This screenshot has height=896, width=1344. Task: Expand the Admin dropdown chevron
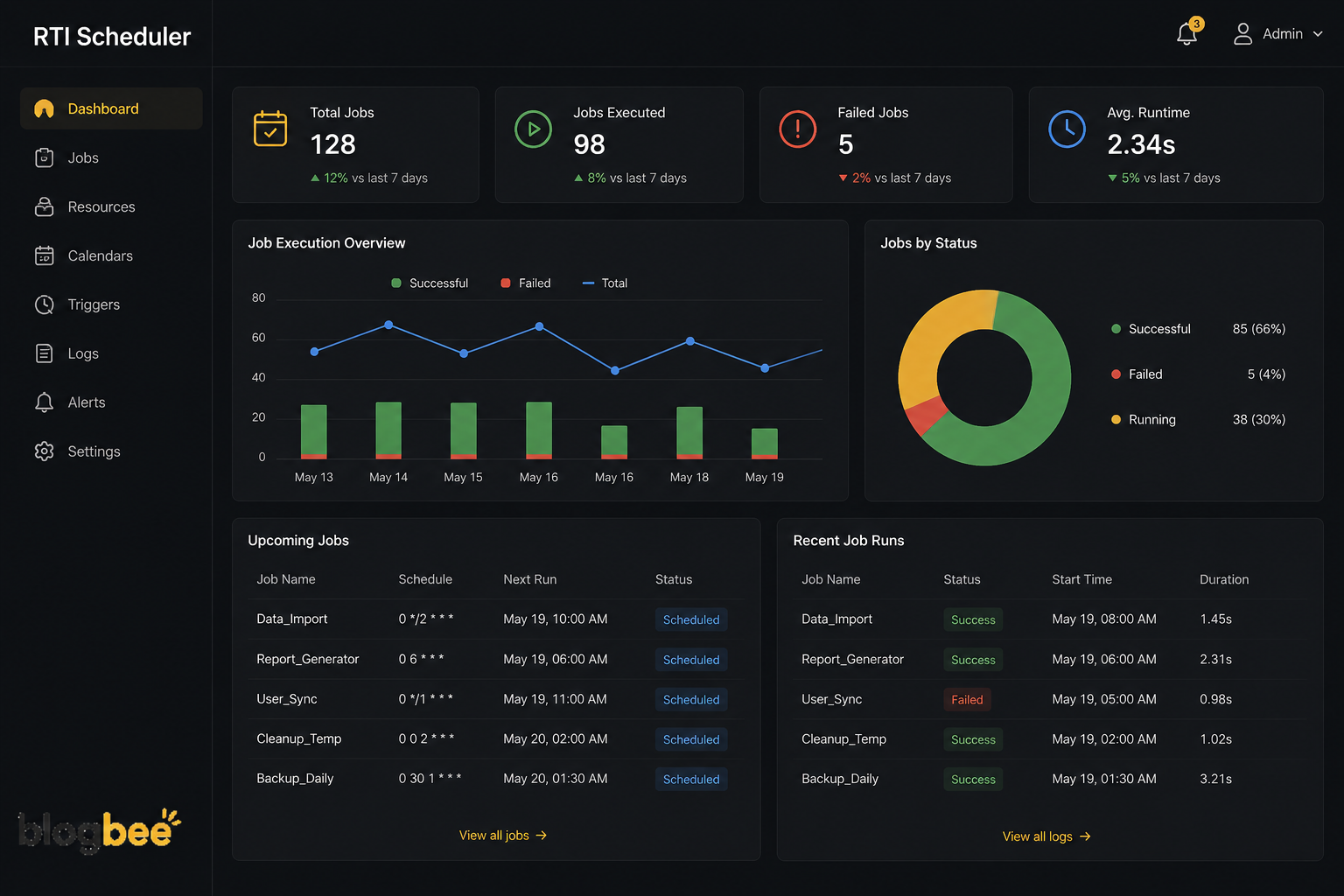1318,34
